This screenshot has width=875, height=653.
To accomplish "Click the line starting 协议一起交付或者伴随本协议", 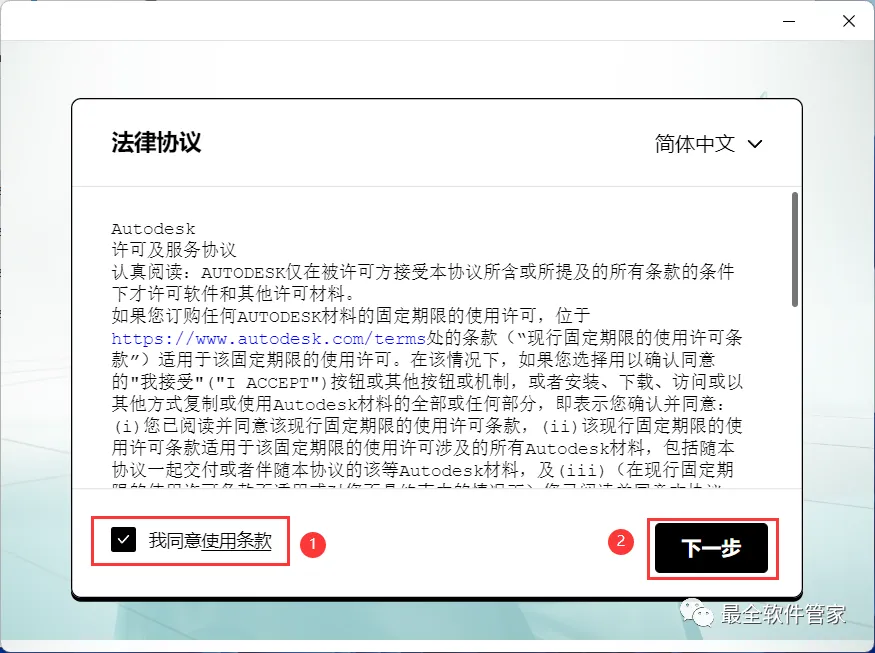I will click(422, 470).
